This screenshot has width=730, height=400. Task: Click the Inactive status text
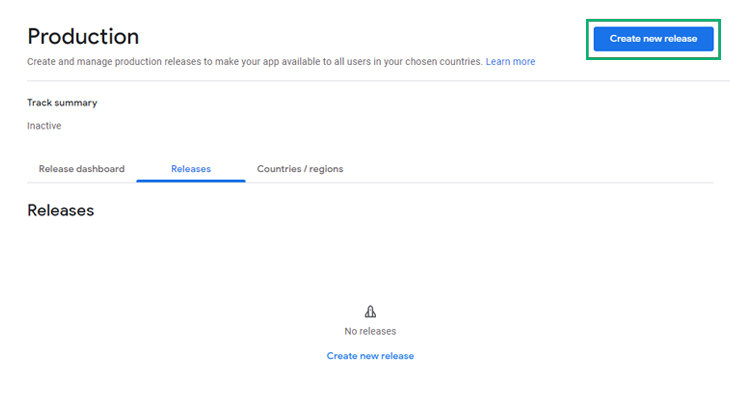tap(44, 126)
